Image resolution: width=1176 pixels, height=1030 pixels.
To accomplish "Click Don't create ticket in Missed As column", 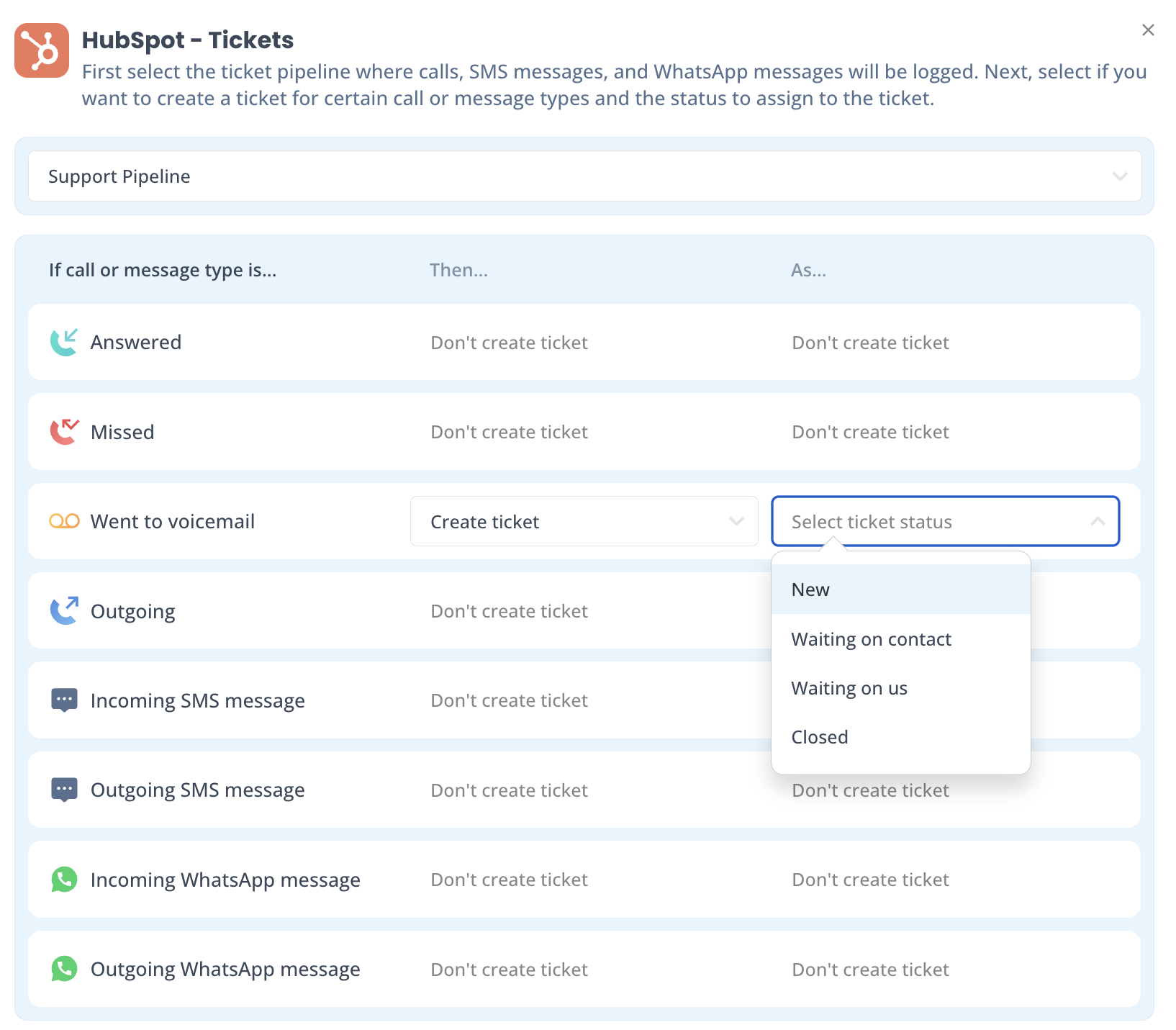I will [x=870, y=432].
